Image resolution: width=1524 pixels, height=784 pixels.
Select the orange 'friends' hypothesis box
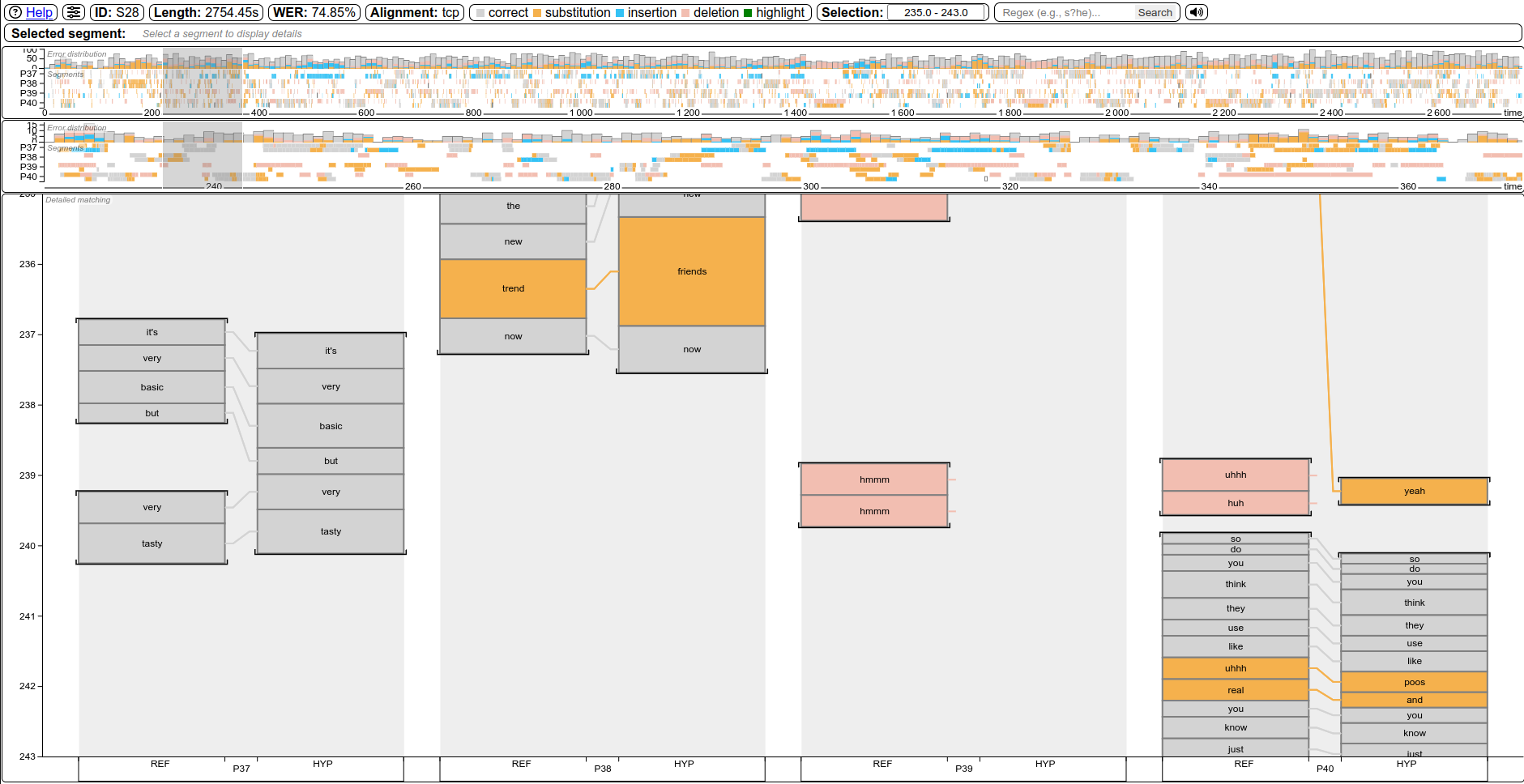tap(692, 271)
